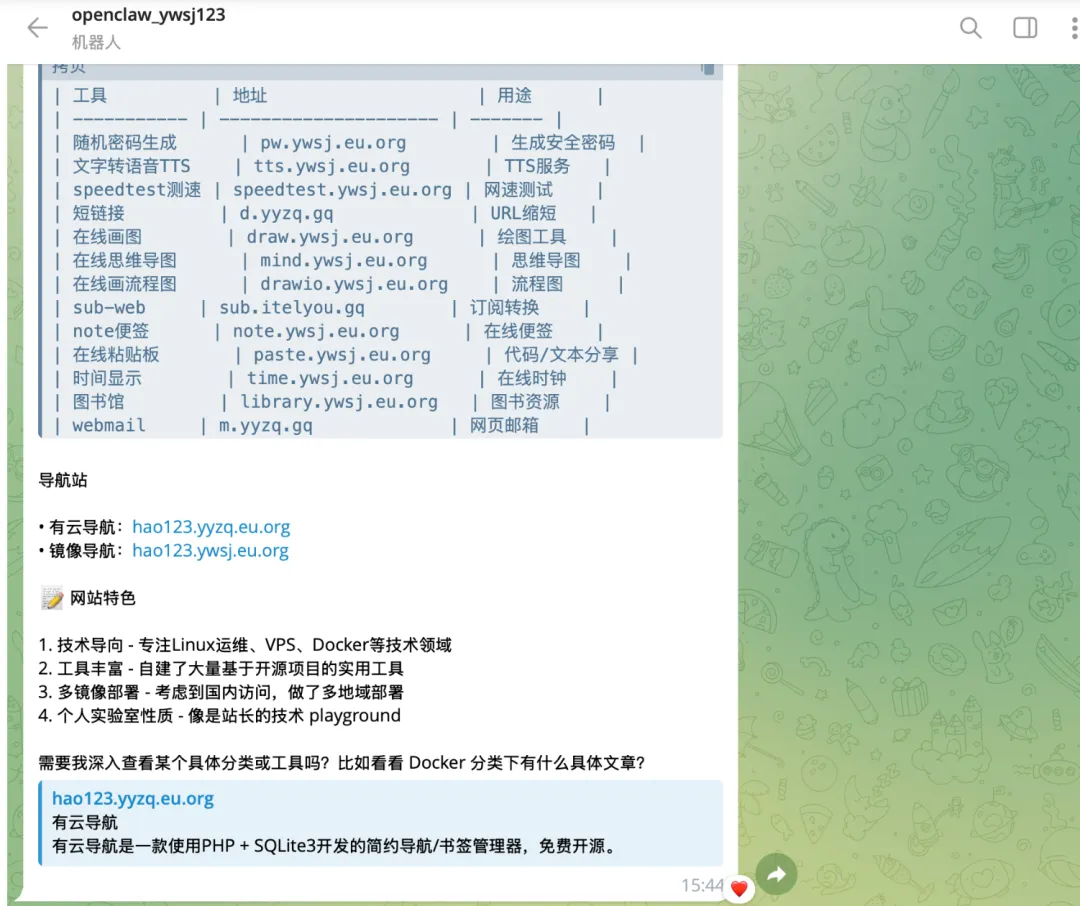Click the line about 技术导向 Linux运维
This screenshot has width=1080, height=906.
245,645
